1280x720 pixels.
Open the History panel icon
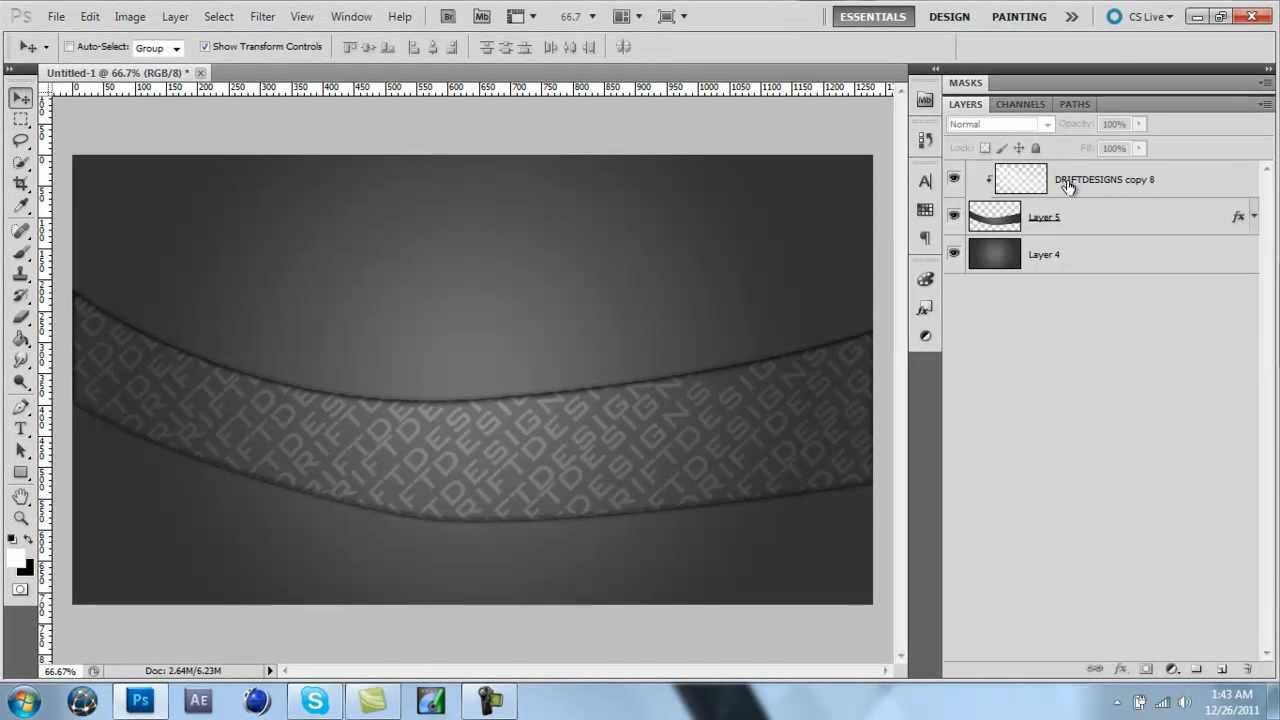pyautogui.click(x=925, y=140)
